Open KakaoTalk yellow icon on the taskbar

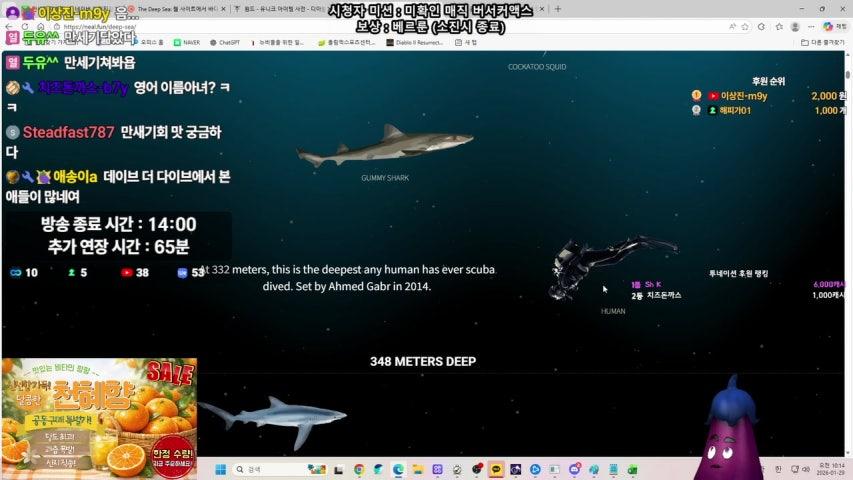click(496, 470)
